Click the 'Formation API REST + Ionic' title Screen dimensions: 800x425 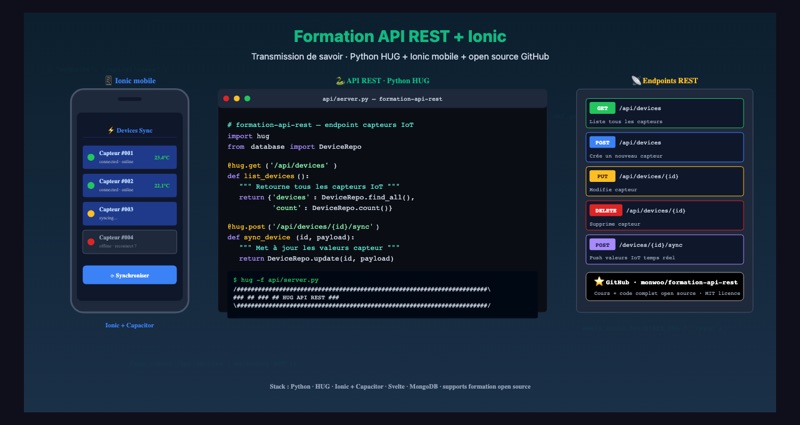coord(400,36)
